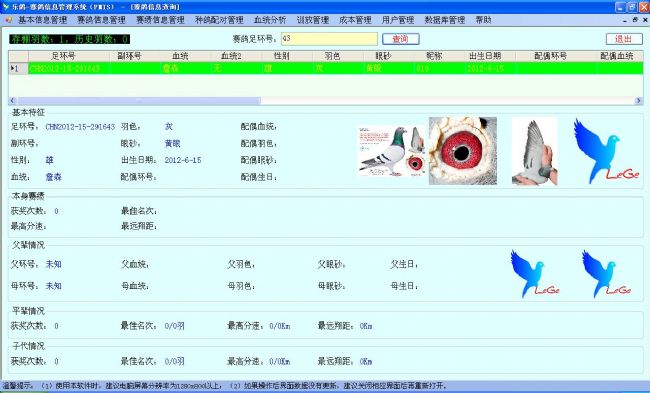Screen dimensions: 650x393
Task: Focus the 赛鸽足环号 input field
Action: tap(329, 39)
